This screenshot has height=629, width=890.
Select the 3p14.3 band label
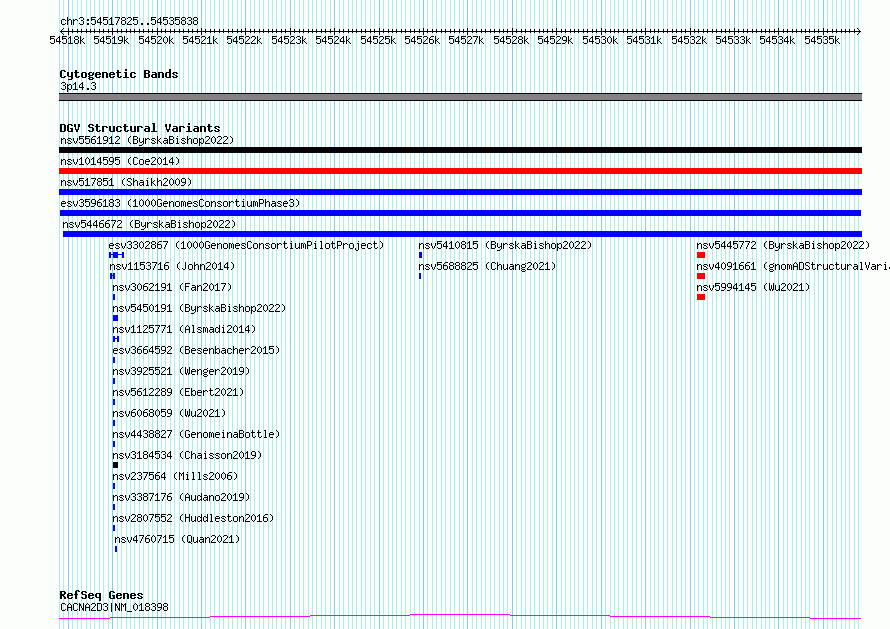tap(78, 87)
